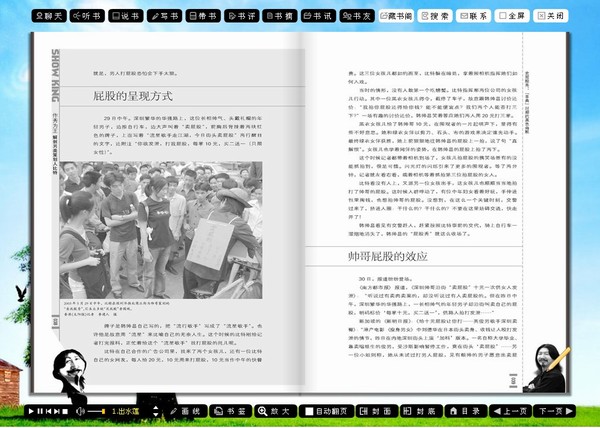Toggle the 自动翻页 auto page-flip checkbox
This screenshot has width=600, height=428.
click(x=309, y=412)
